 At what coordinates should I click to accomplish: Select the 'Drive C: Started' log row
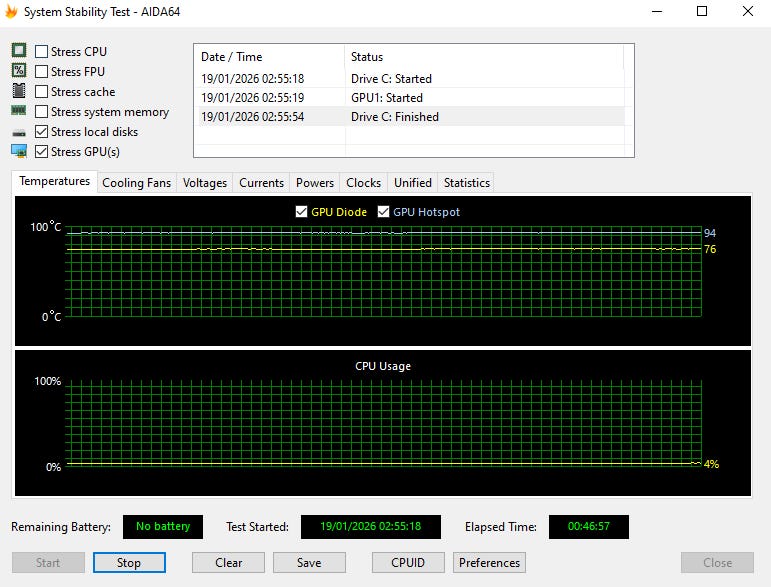point(410,79)
